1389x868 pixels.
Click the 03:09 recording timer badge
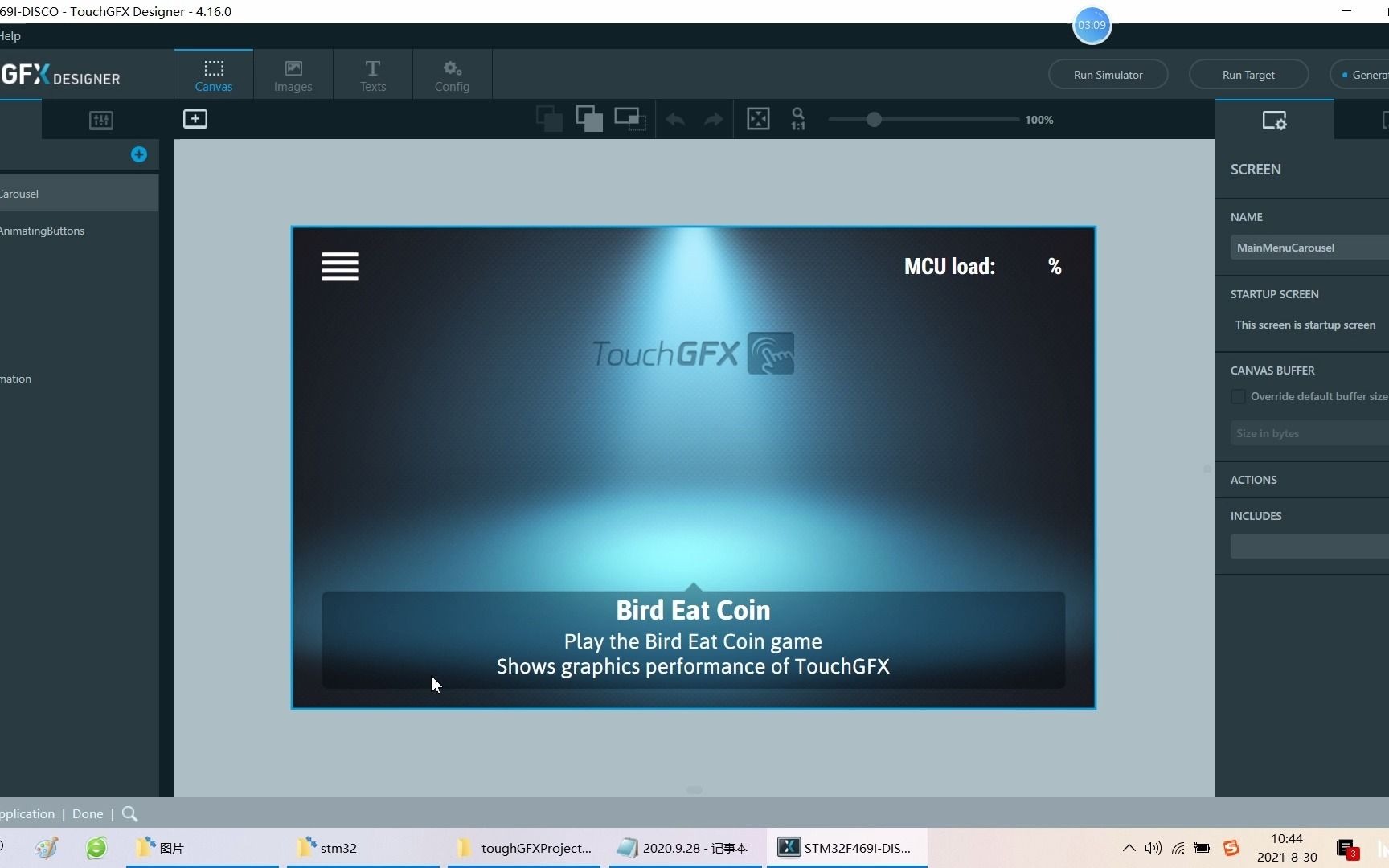[x=1092, y=25]
